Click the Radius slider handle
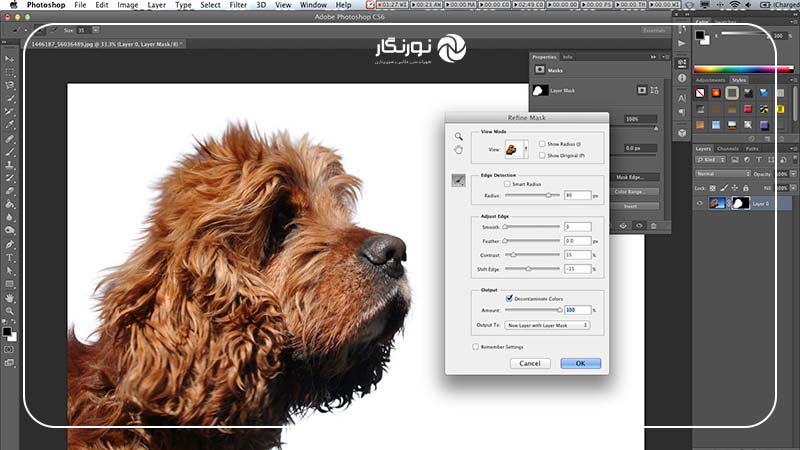 (x=548, y=195)
